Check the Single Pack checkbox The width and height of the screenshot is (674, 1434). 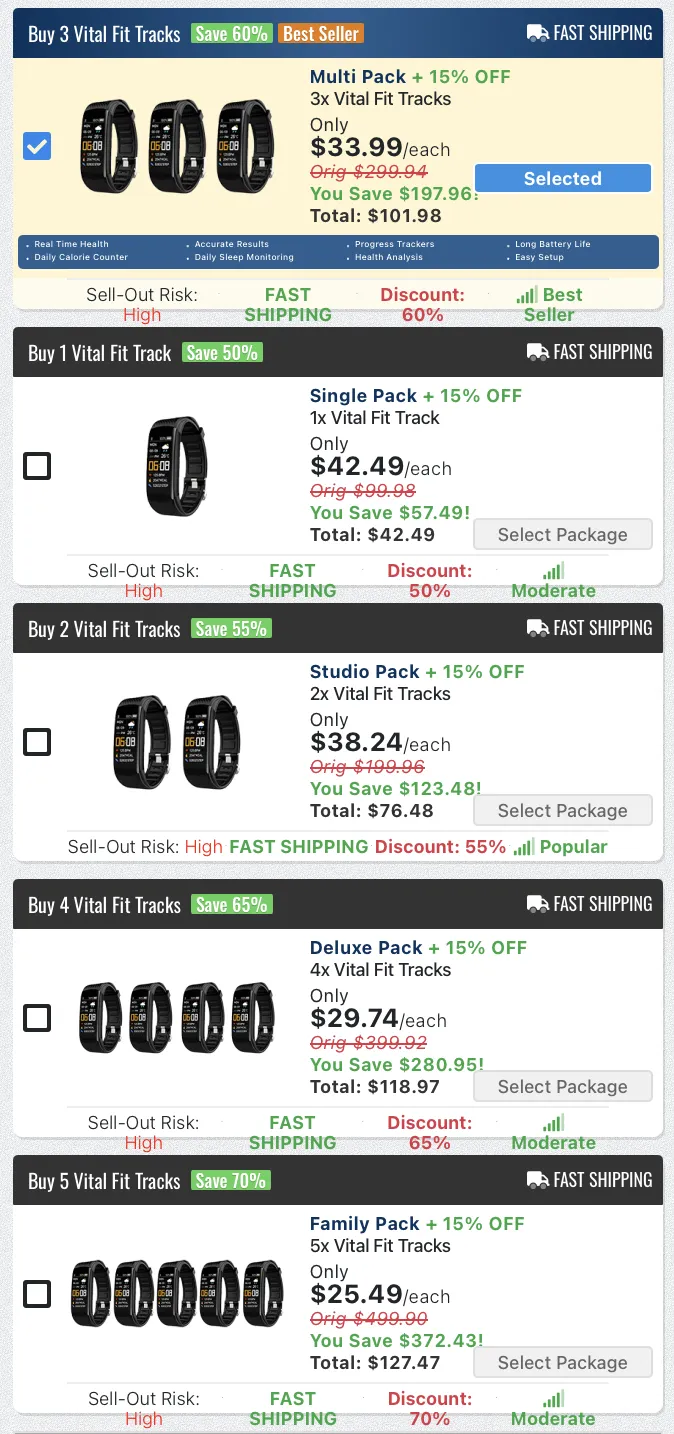pyautogui.click(x=37, y=466)
